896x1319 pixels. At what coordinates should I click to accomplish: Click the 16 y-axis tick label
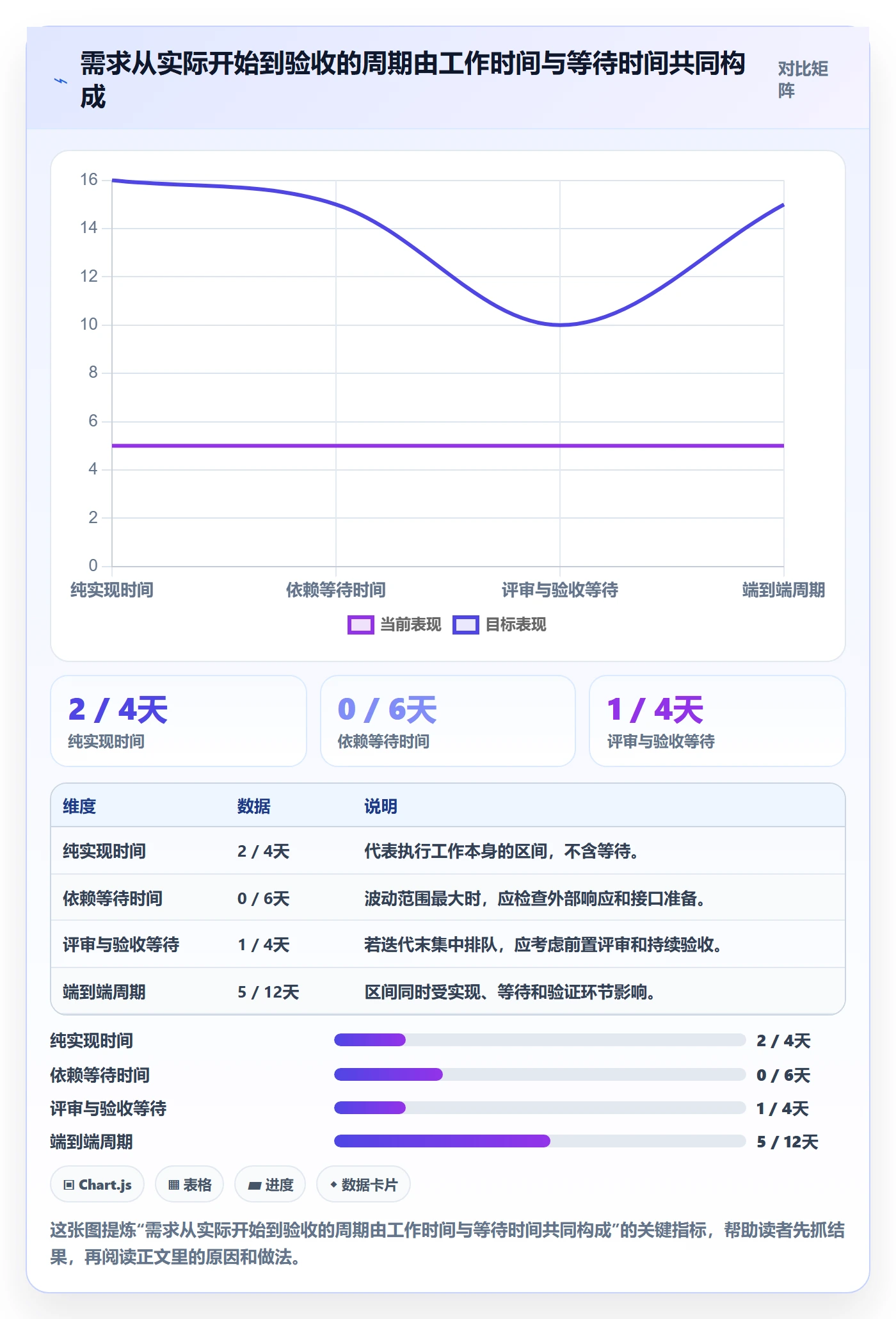coord(89,180)
